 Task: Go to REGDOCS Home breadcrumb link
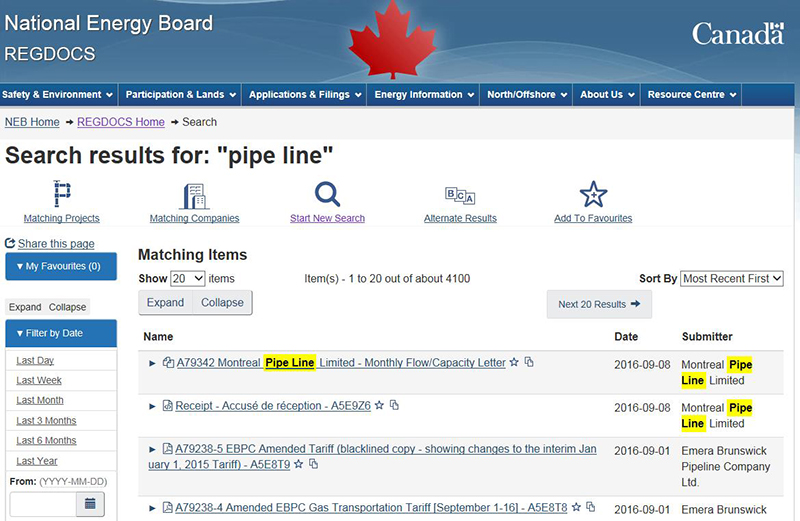[x=121, y=122]
